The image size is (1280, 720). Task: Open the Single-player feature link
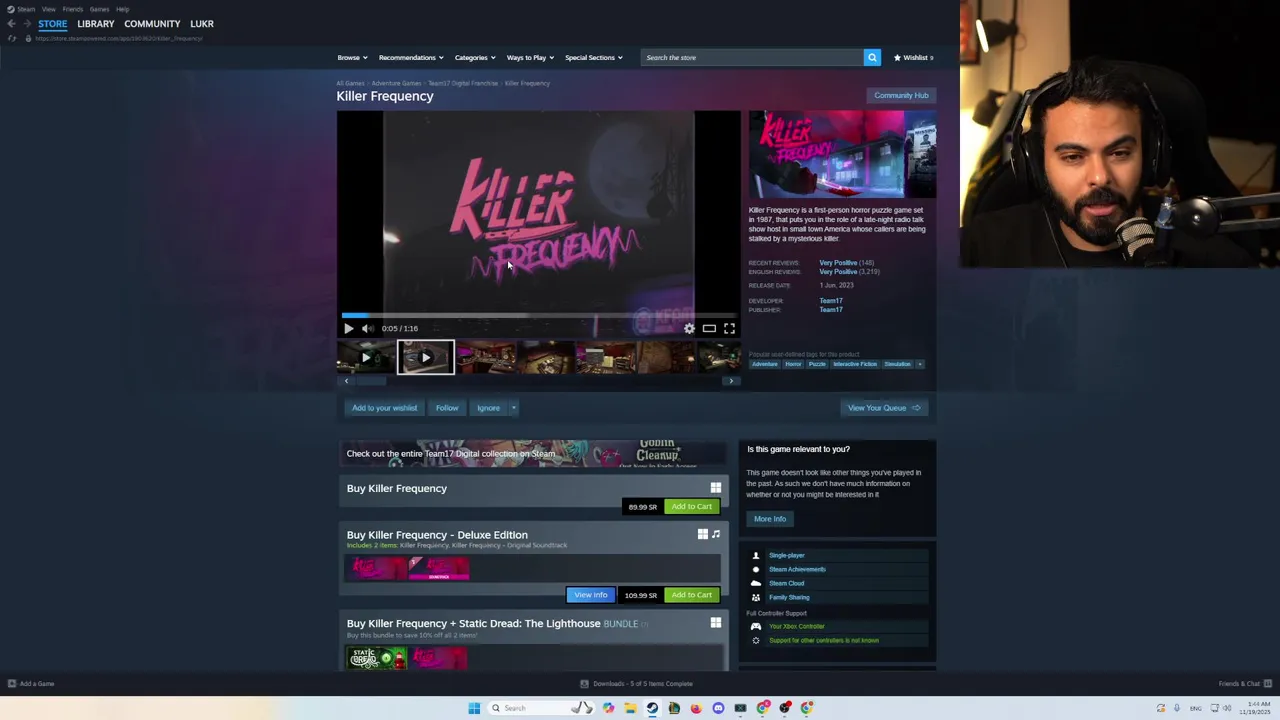[786, 555]
